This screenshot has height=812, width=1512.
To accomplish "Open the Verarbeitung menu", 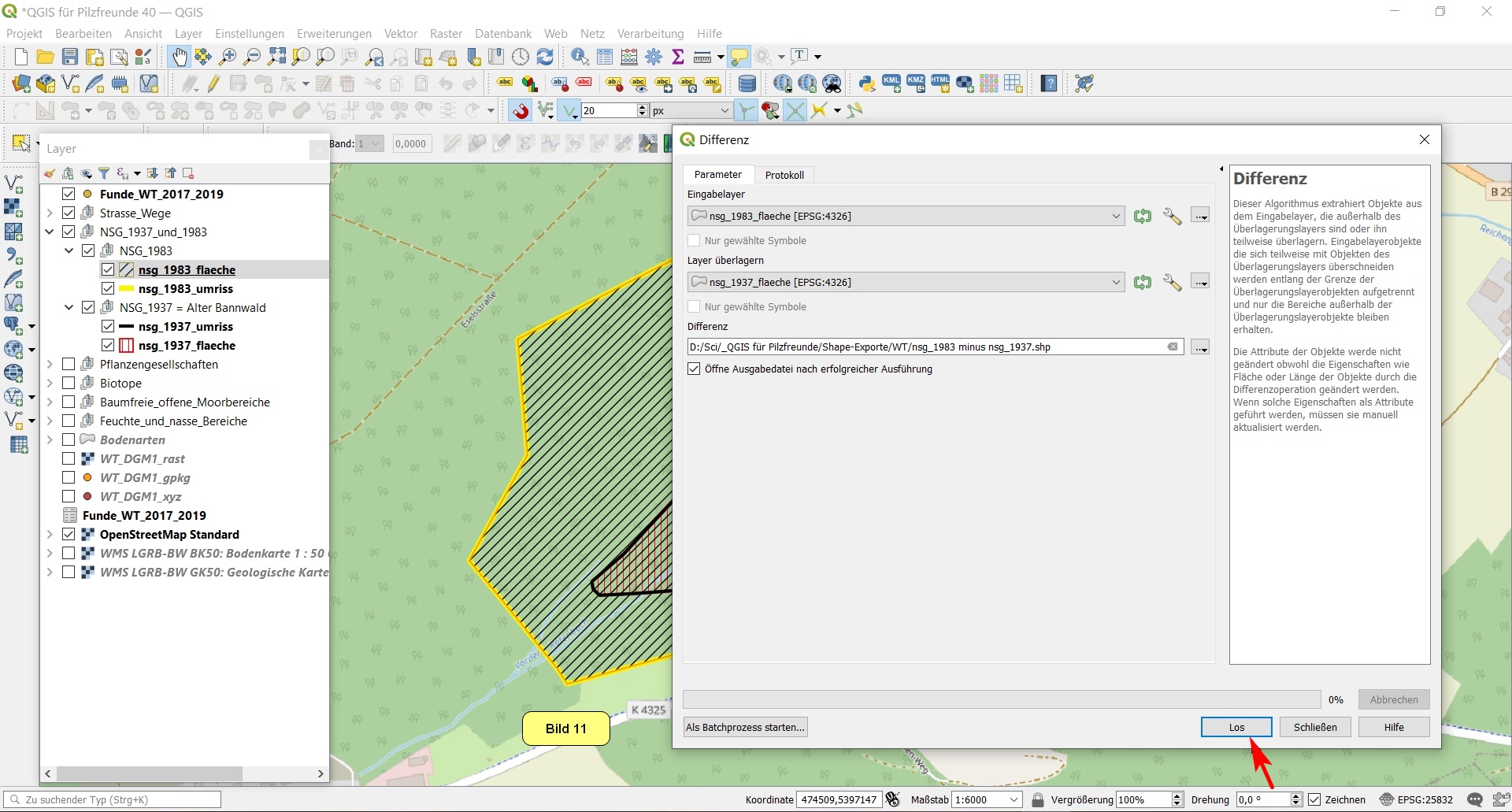I will 650,33.
